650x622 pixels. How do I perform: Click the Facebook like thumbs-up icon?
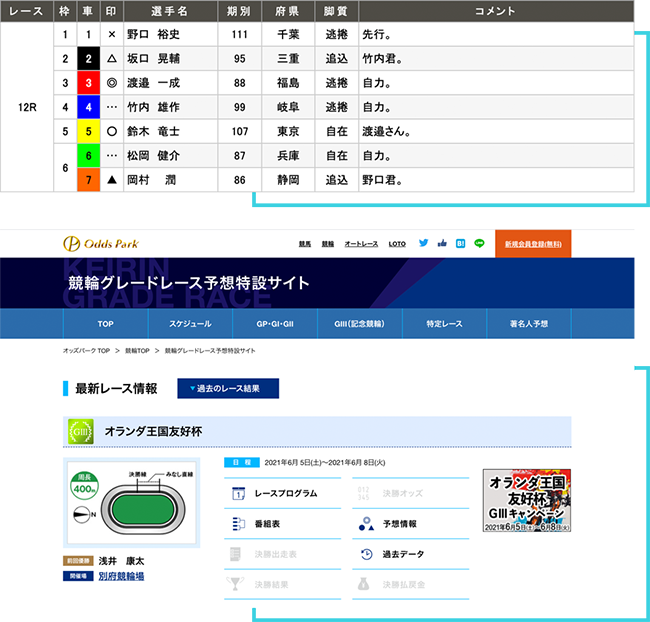[x=442, y=243]
